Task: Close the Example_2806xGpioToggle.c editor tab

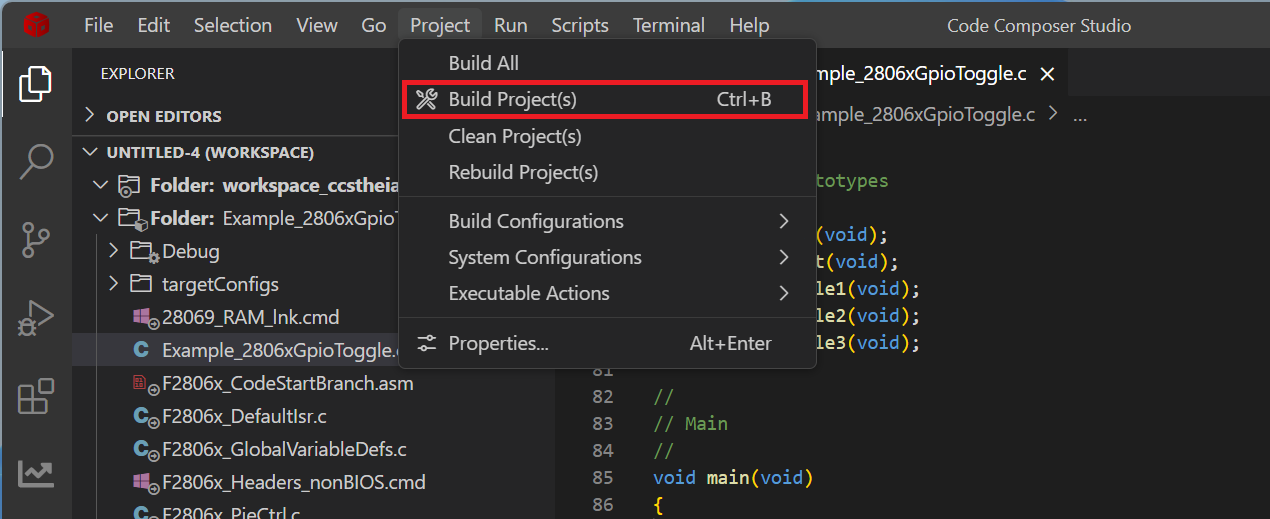Action: click(1048, 74)
